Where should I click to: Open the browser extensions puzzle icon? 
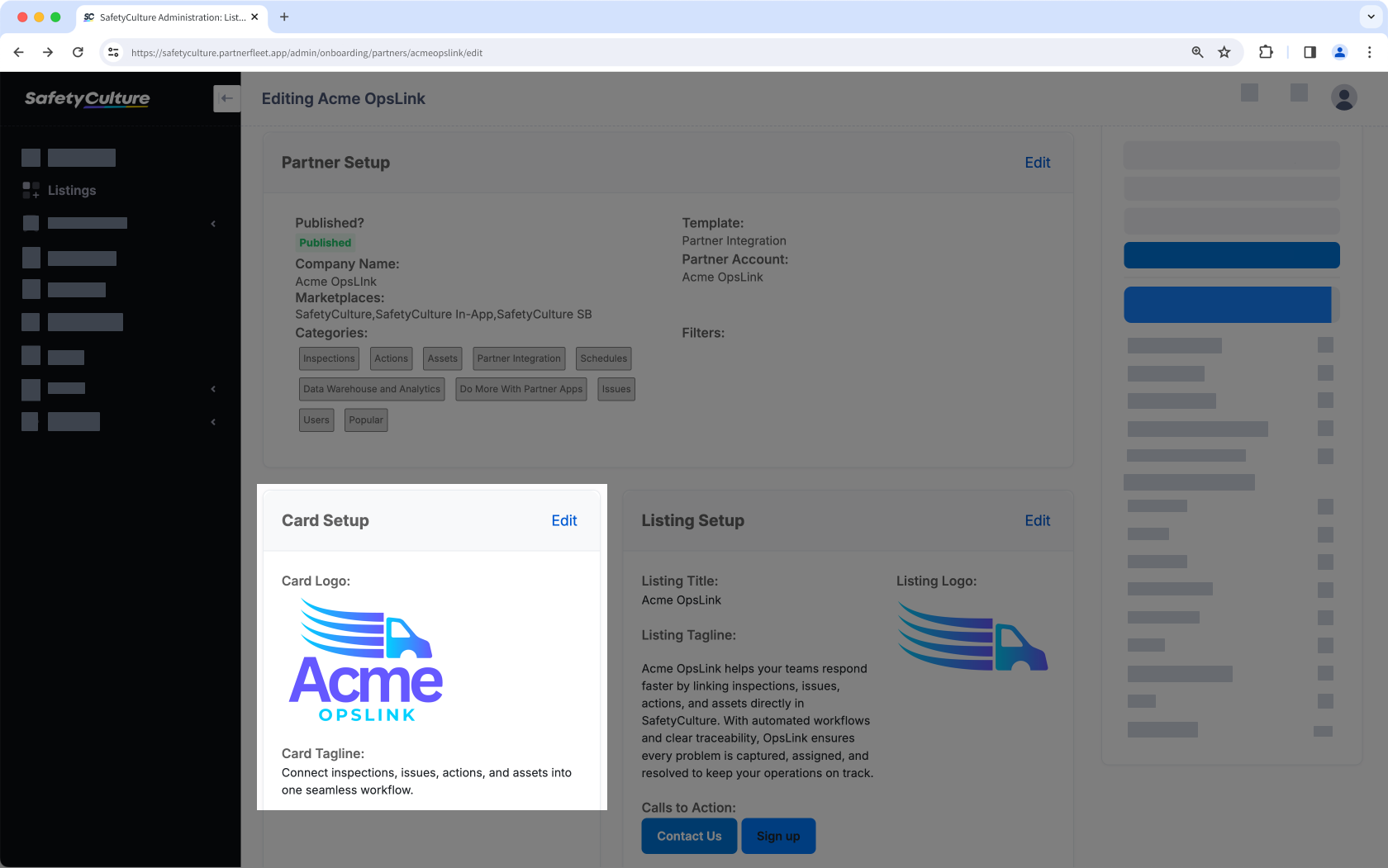click(x=1266, y=52)
